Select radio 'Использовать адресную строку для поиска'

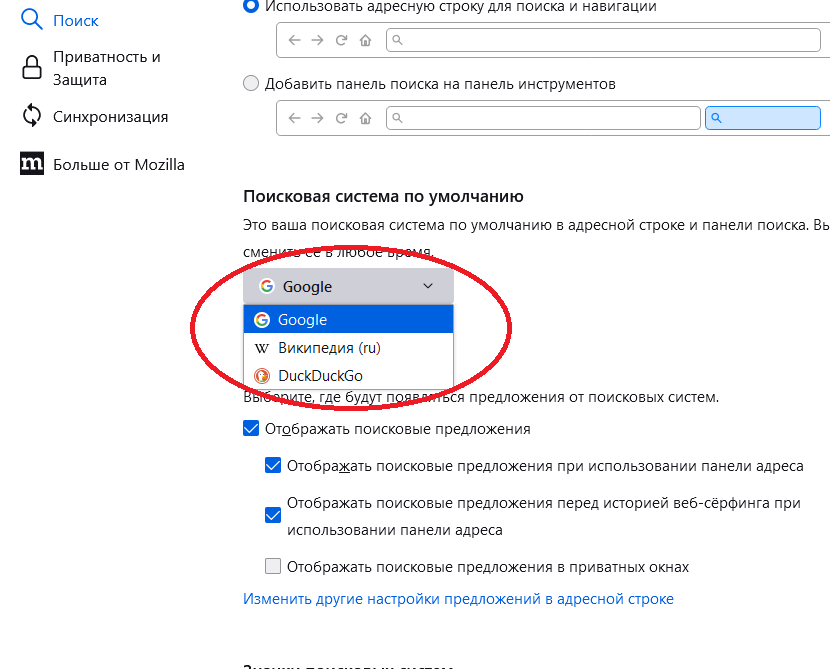[251, 6]
